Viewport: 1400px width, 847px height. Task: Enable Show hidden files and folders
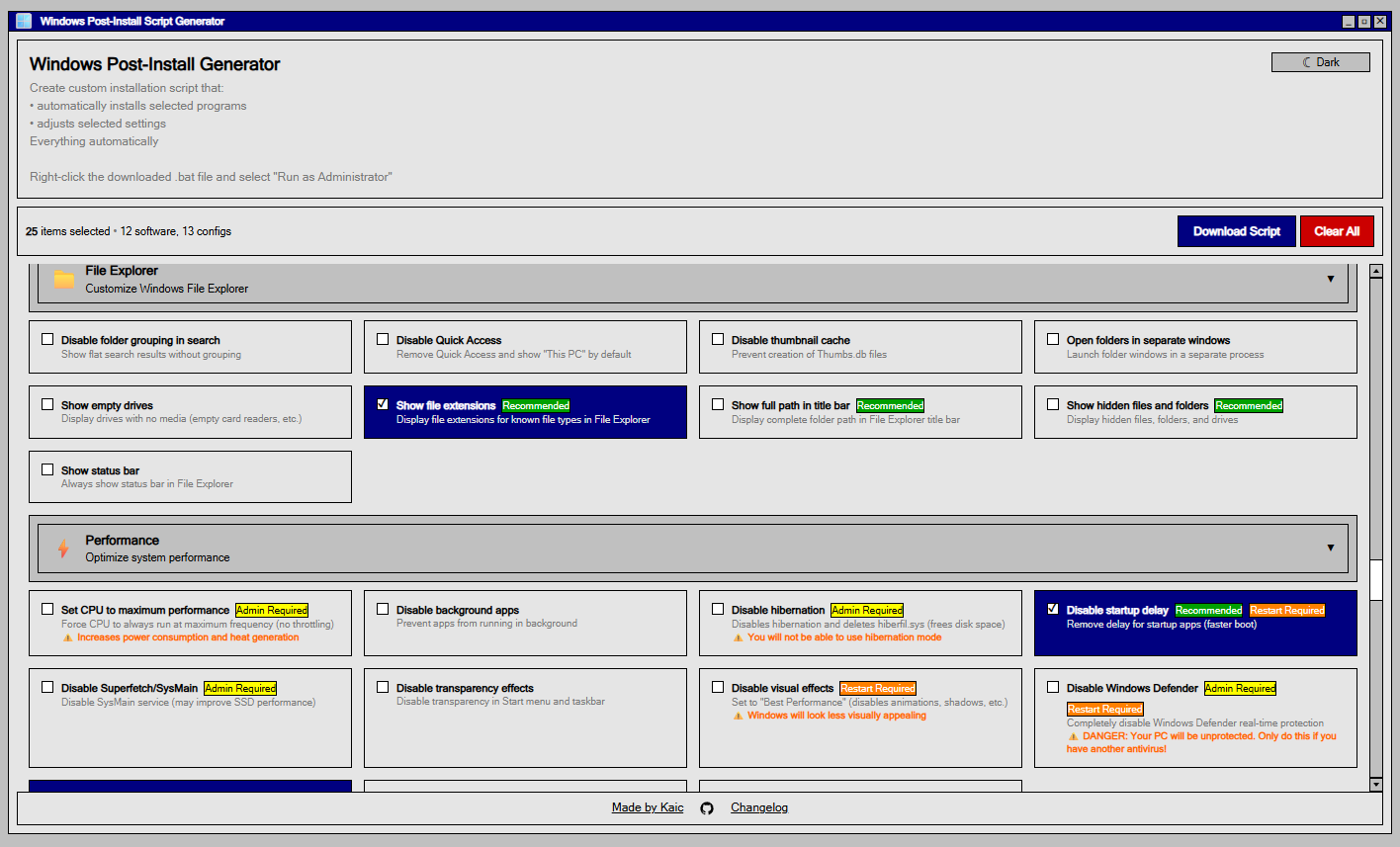point(1053,404)
